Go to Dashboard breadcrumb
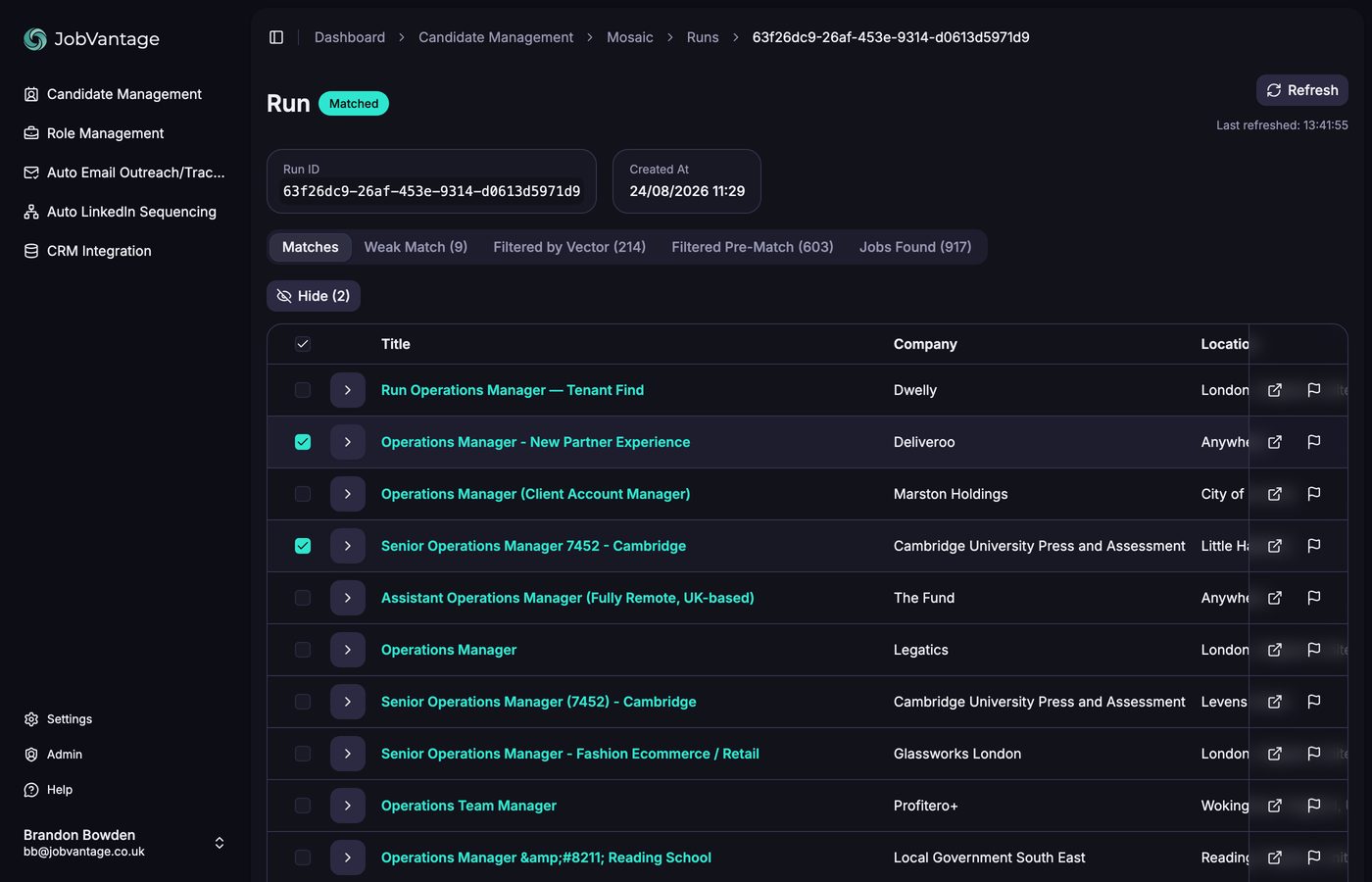1372x882 pixels. (350, 37)
